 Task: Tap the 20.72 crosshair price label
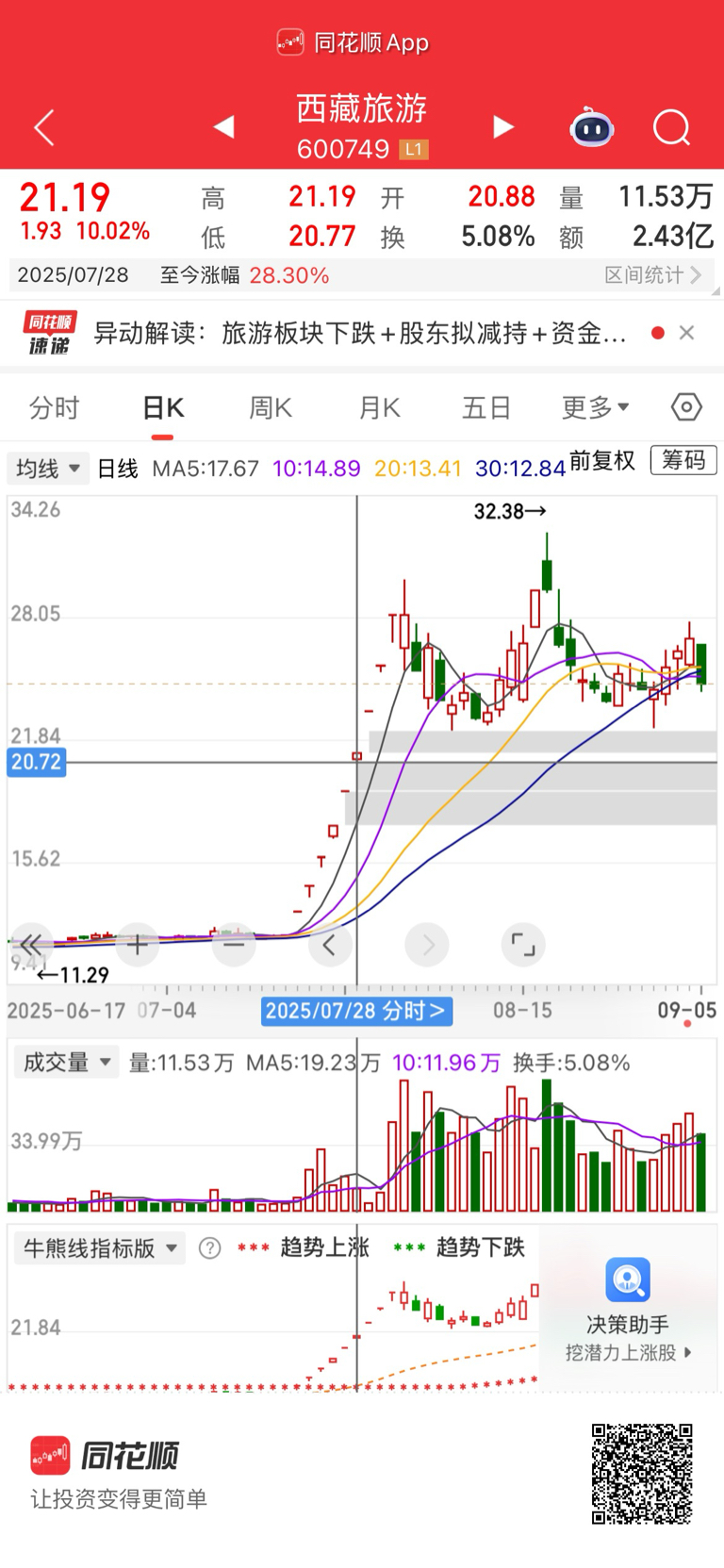click(36, 762)
